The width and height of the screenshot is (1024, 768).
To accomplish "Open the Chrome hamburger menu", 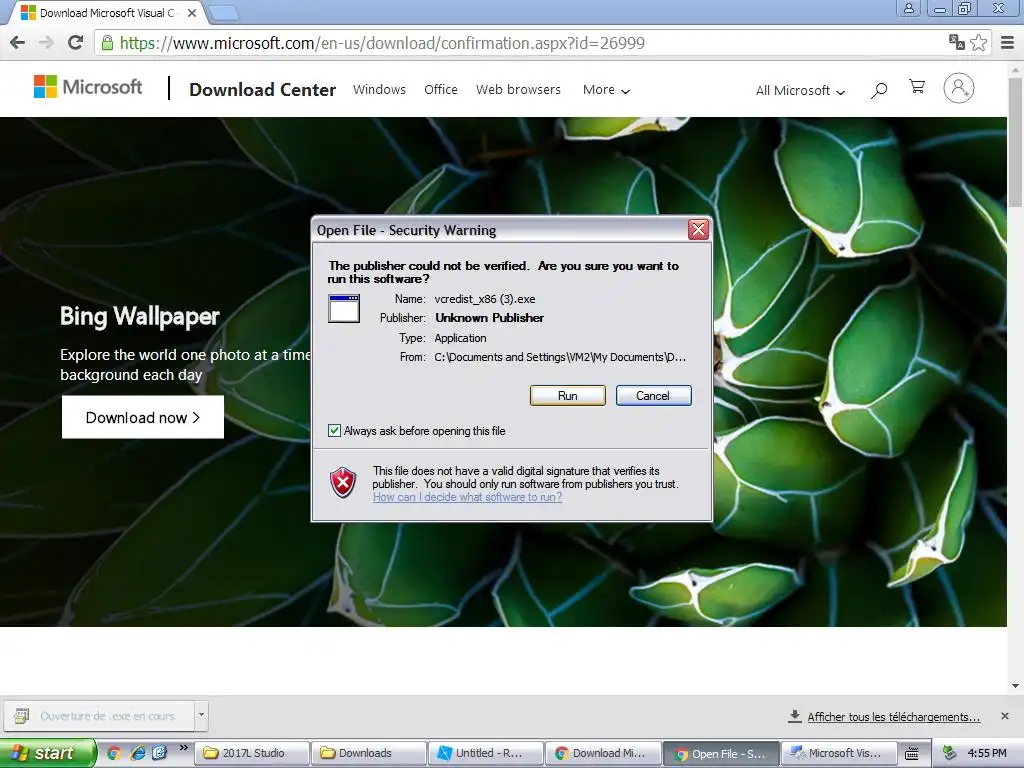I will pos(1008,43).
